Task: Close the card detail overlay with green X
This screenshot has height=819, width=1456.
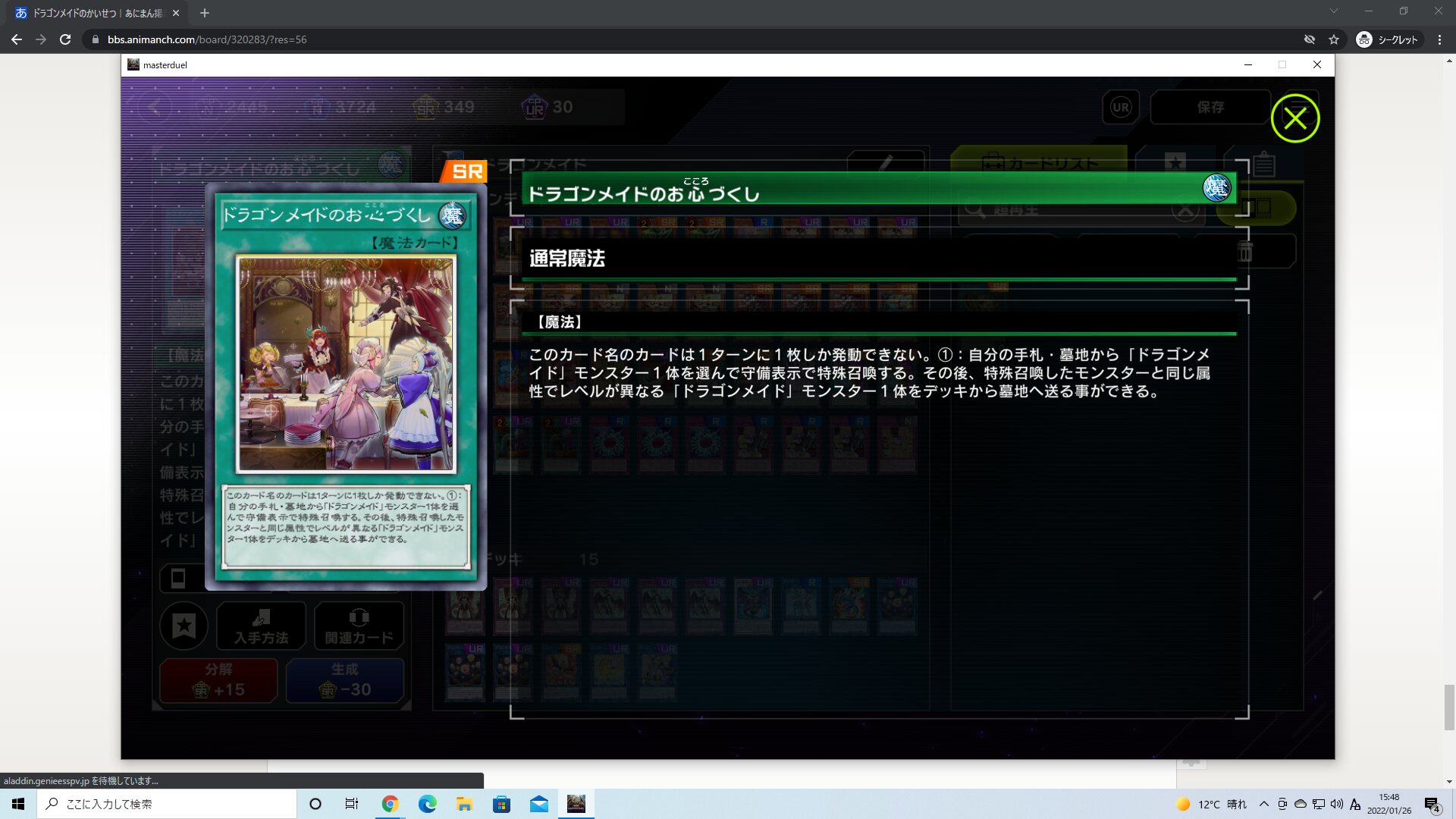Action: (1294, 118)
